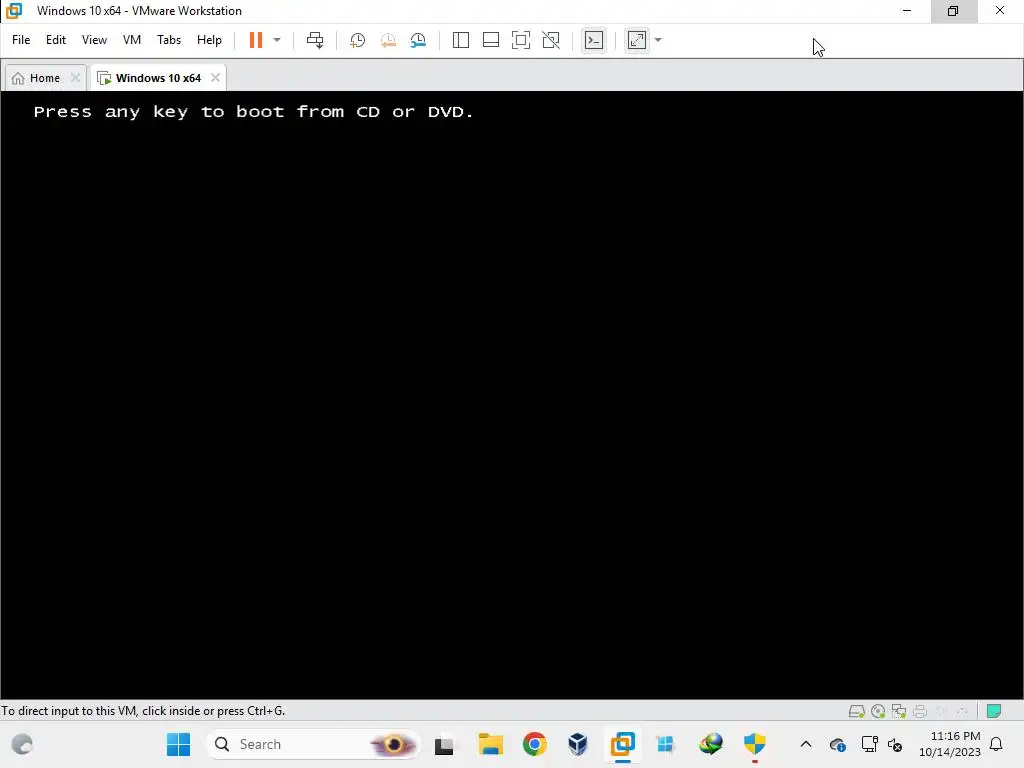
Task: Open the network tray icon
Action: tap(869, 744)
